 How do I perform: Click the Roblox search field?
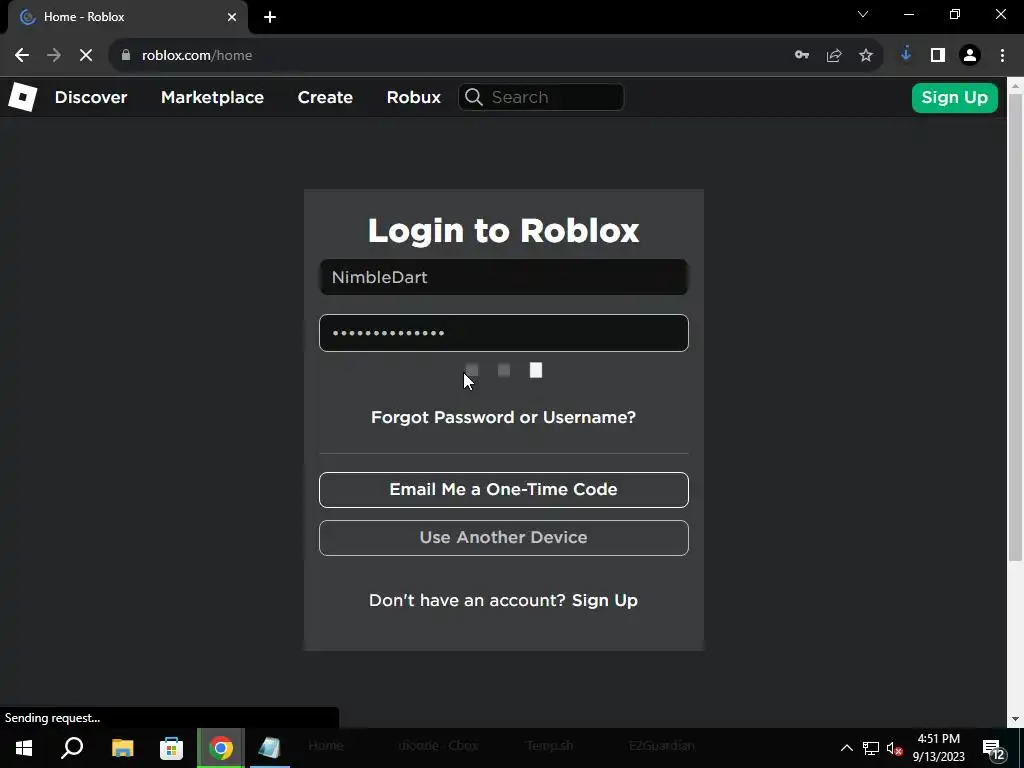click(x=541, y=97)
